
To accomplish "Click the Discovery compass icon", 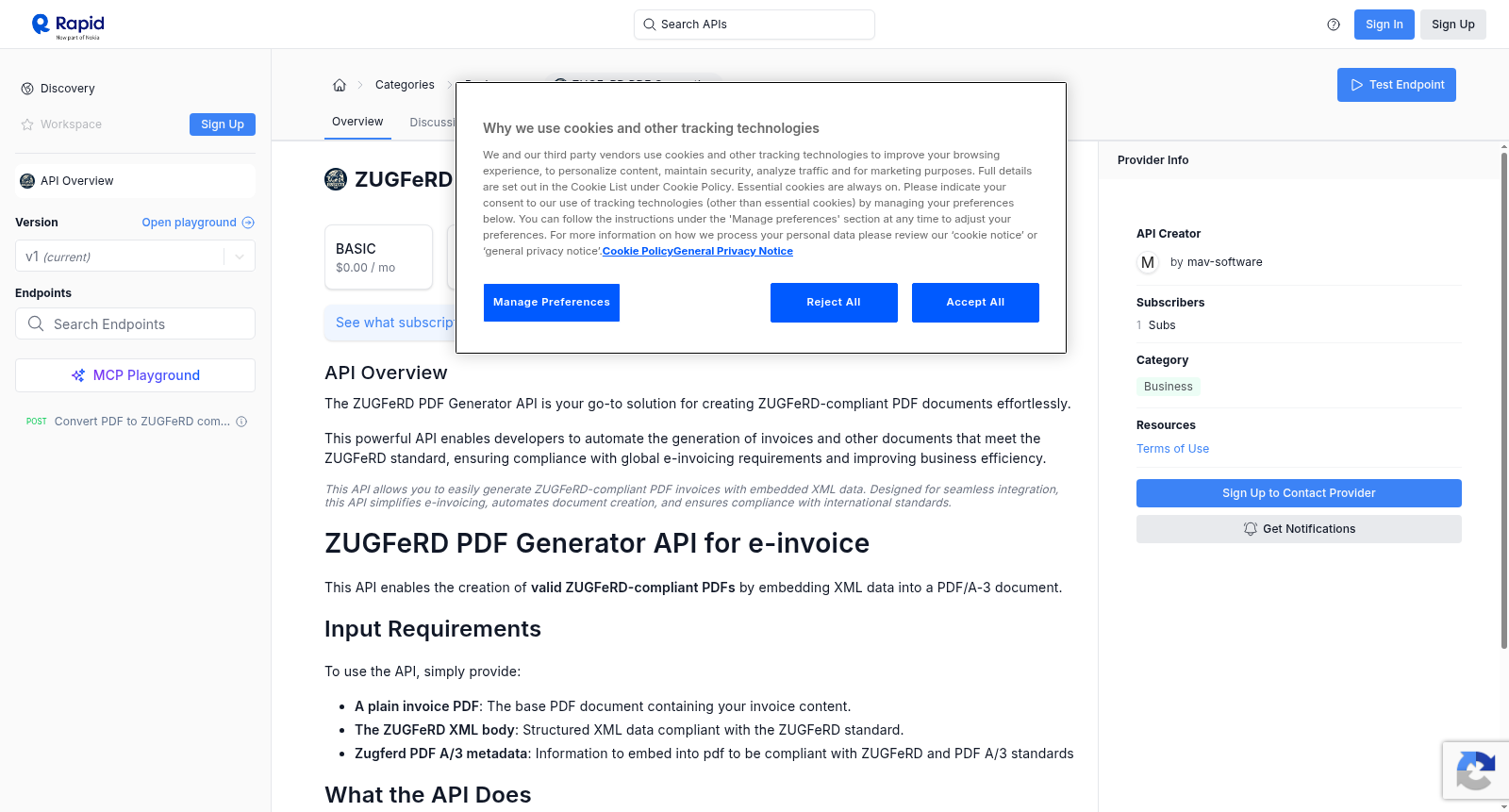I will (27, 89).
